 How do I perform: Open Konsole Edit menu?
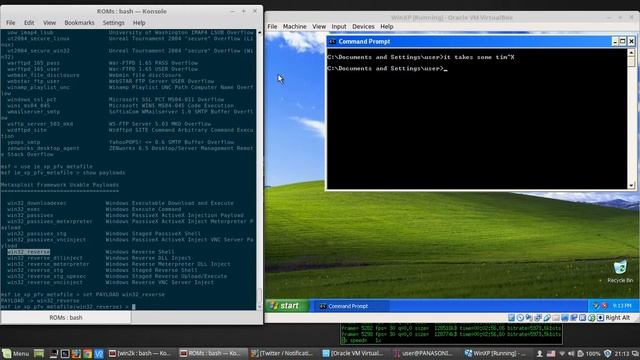29,22
